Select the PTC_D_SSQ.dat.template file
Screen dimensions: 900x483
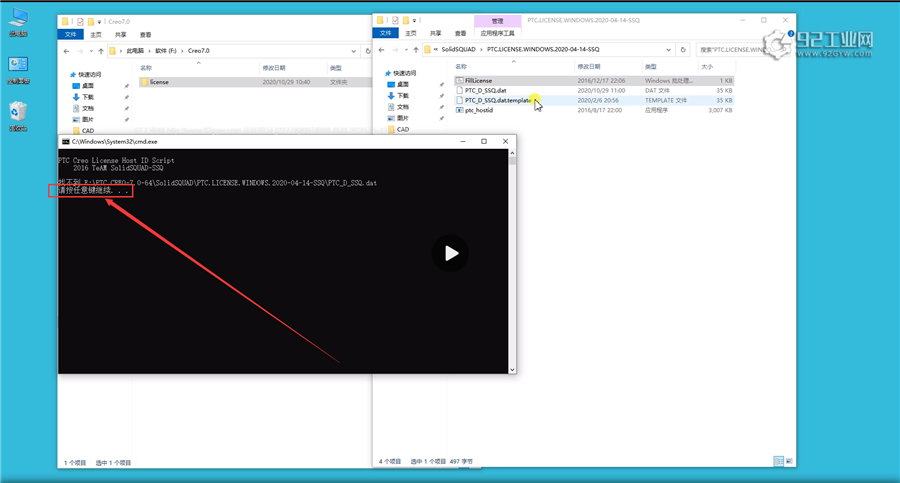pos(594,101)
